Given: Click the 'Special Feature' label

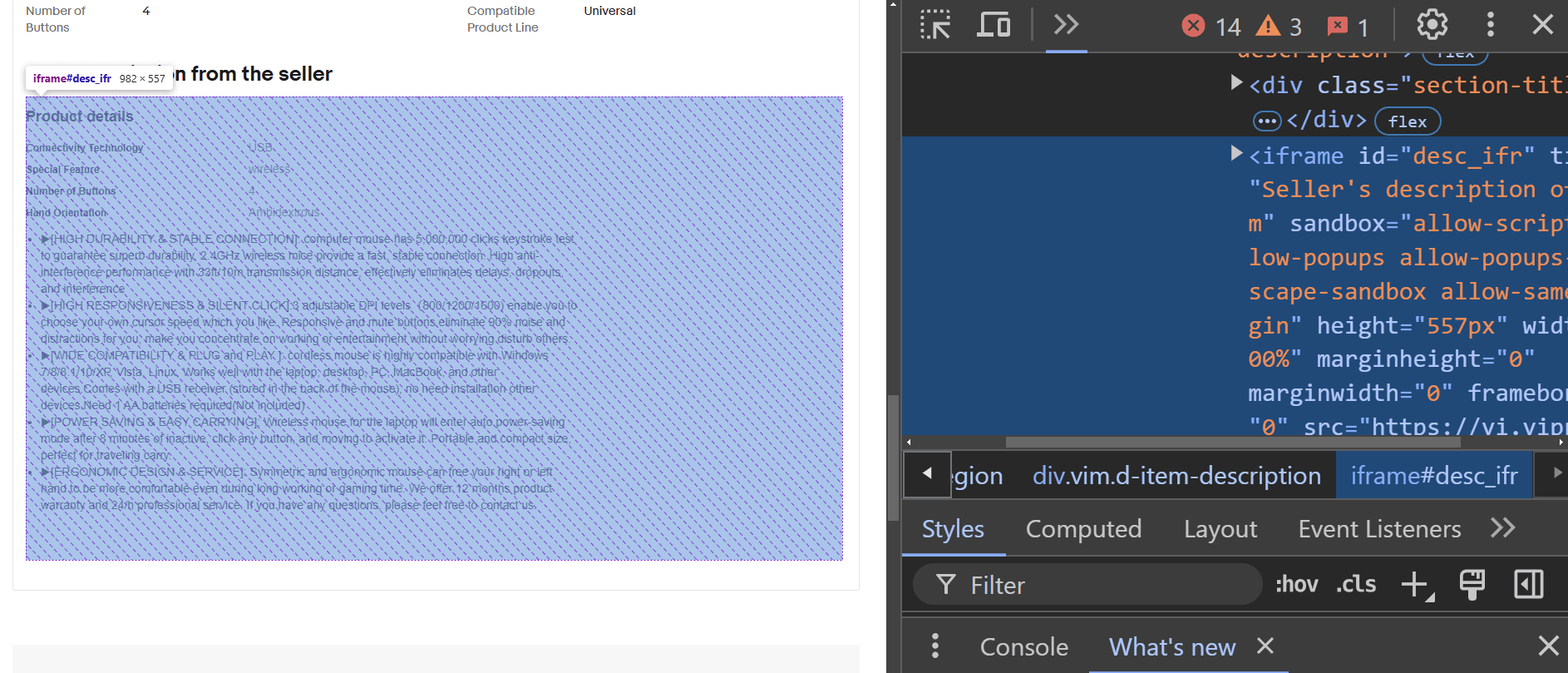Looking at the screenshot, I should 62,170.
